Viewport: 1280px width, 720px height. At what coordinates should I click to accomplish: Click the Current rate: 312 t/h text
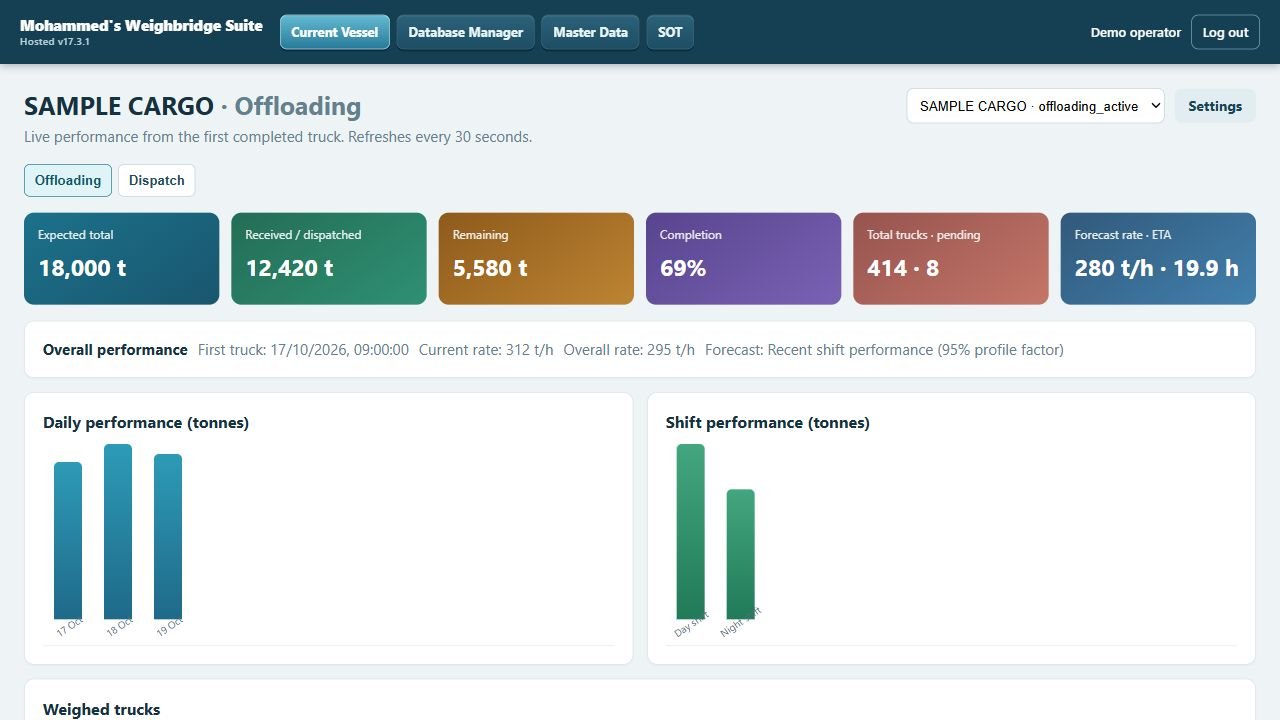point(486,350)
